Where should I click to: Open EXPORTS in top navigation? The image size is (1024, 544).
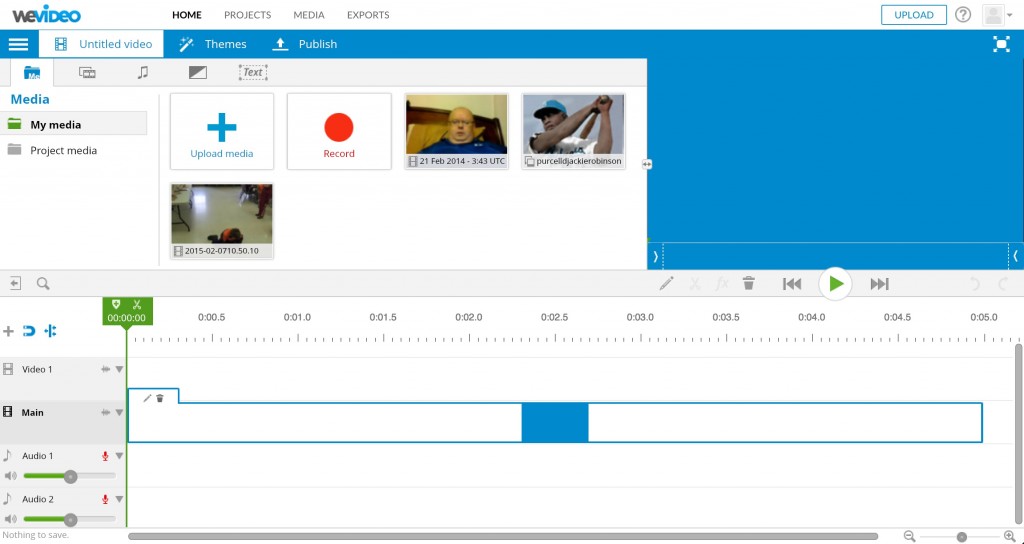tap(368, 15)
